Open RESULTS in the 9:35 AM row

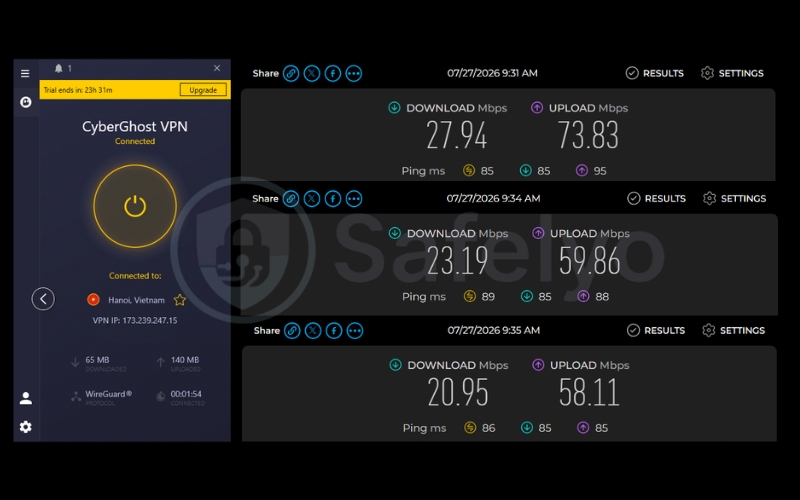pos(656,331)
